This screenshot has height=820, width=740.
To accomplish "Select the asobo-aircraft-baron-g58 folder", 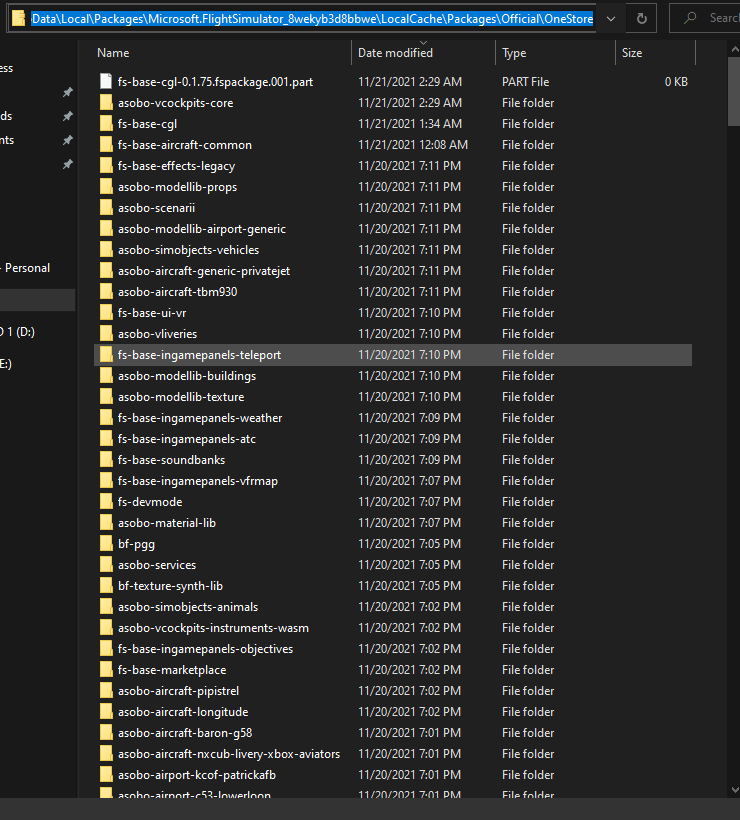I will (185, 733).
